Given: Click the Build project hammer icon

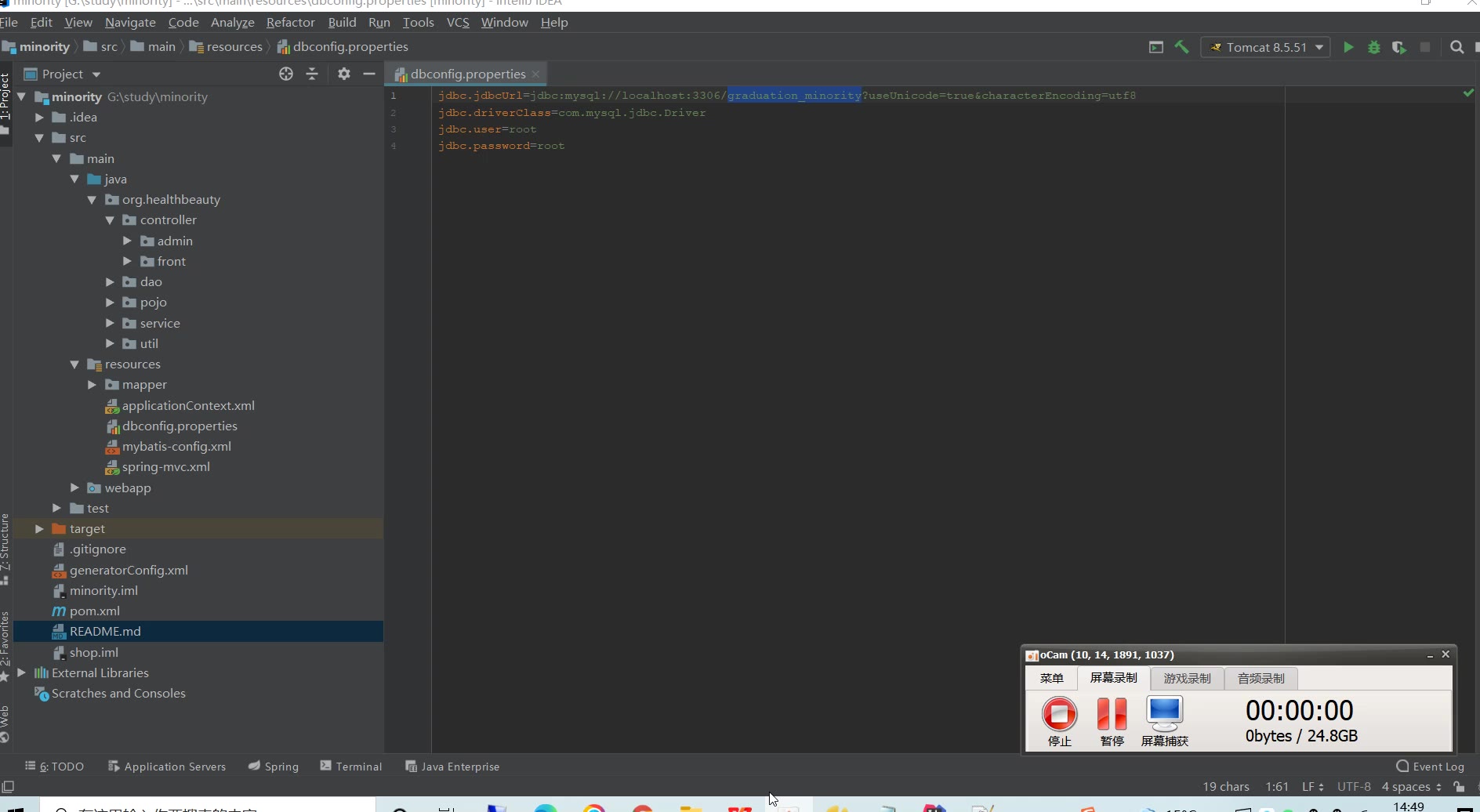Looking at the screenshot, I should pos(1181,47).
